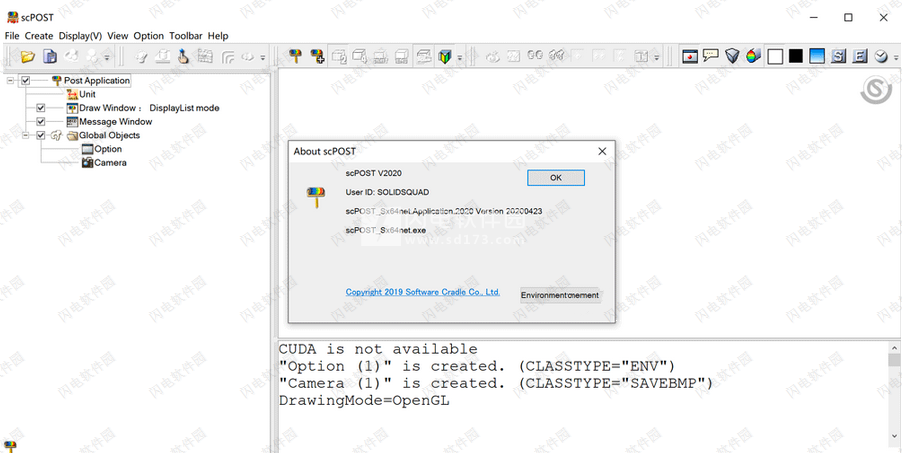The image size is (902, 453).
Task: Select the white background color swatch
Action: point(775,56)
